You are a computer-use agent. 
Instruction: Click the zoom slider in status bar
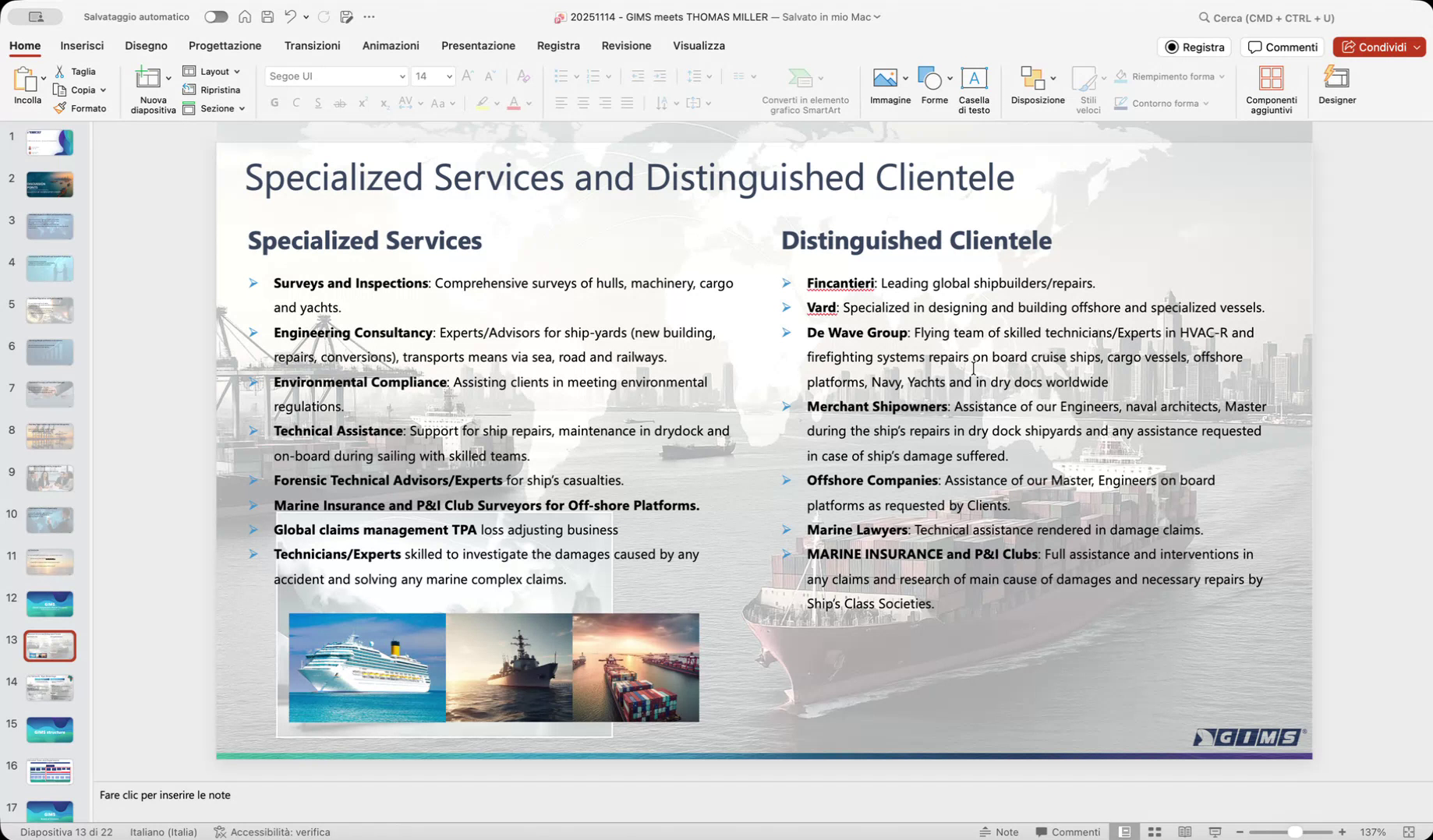click(1293, 832)
